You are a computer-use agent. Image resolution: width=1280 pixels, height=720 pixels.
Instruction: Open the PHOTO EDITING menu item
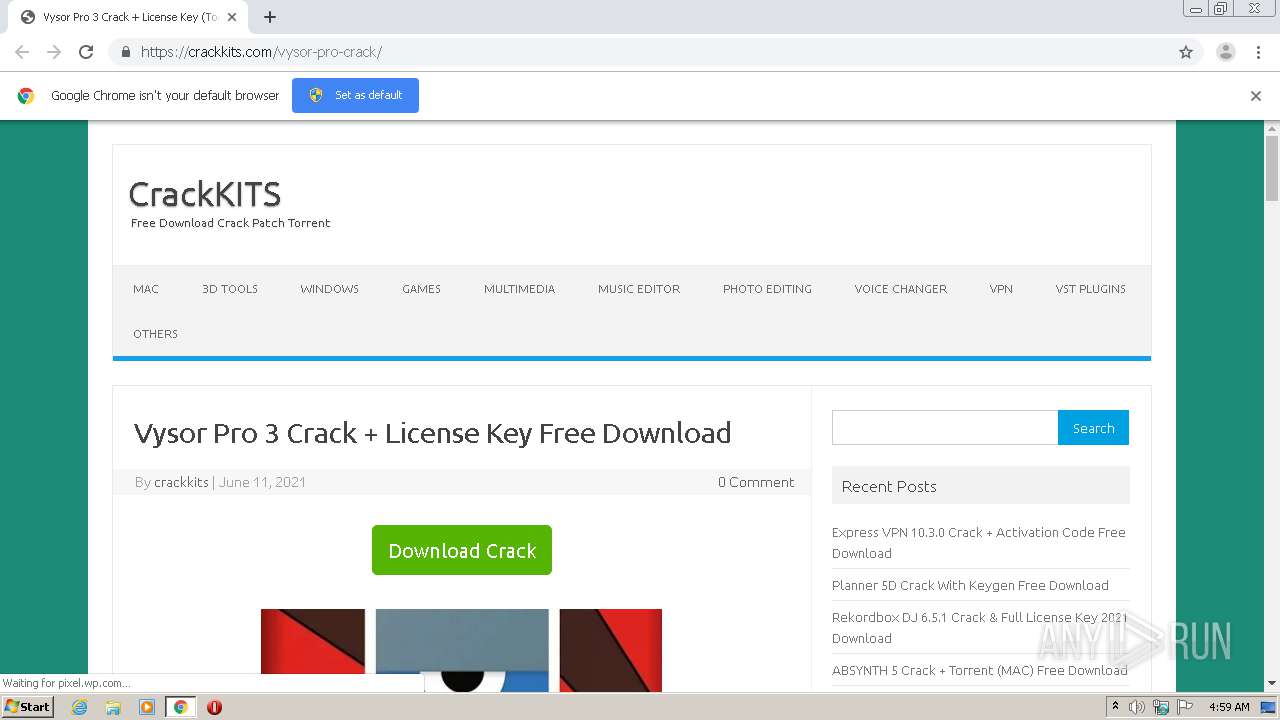[x=767, y=289]
